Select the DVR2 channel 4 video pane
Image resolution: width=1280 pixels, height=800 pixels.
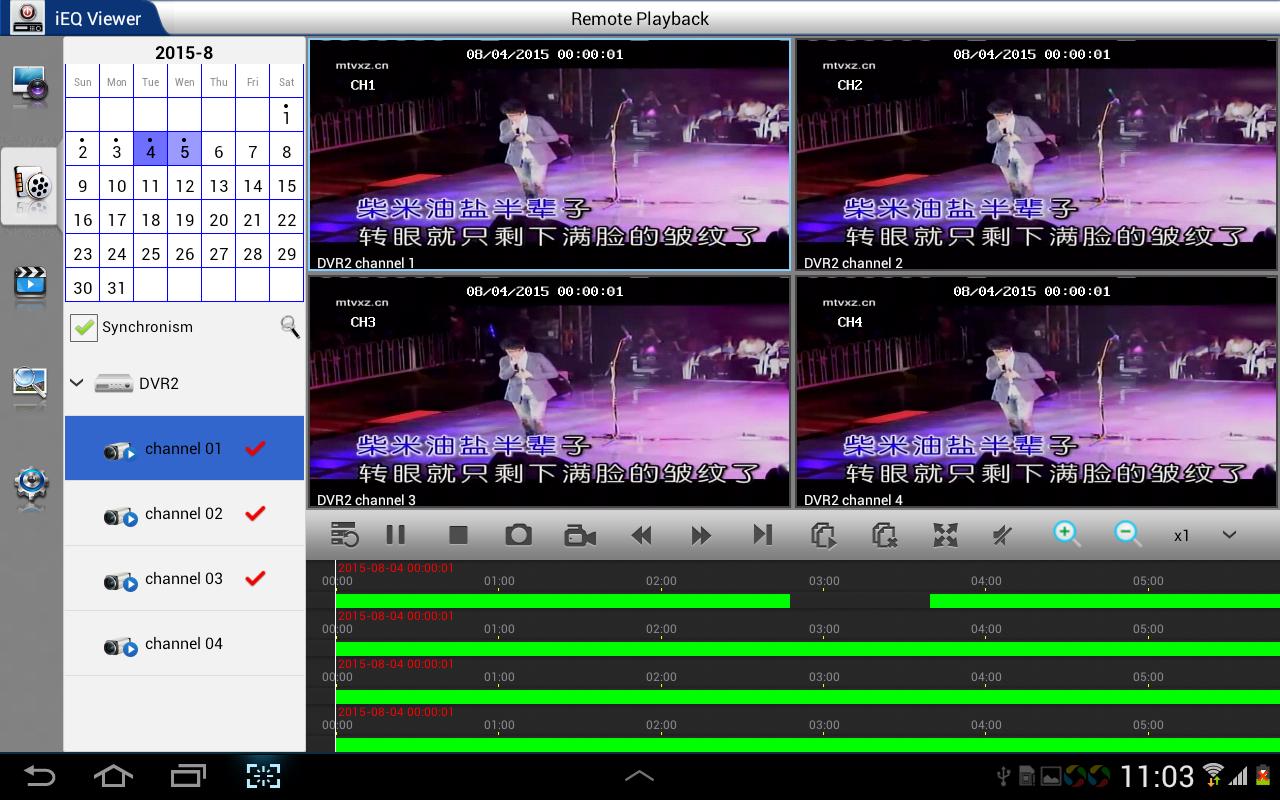coord(1037,392)
